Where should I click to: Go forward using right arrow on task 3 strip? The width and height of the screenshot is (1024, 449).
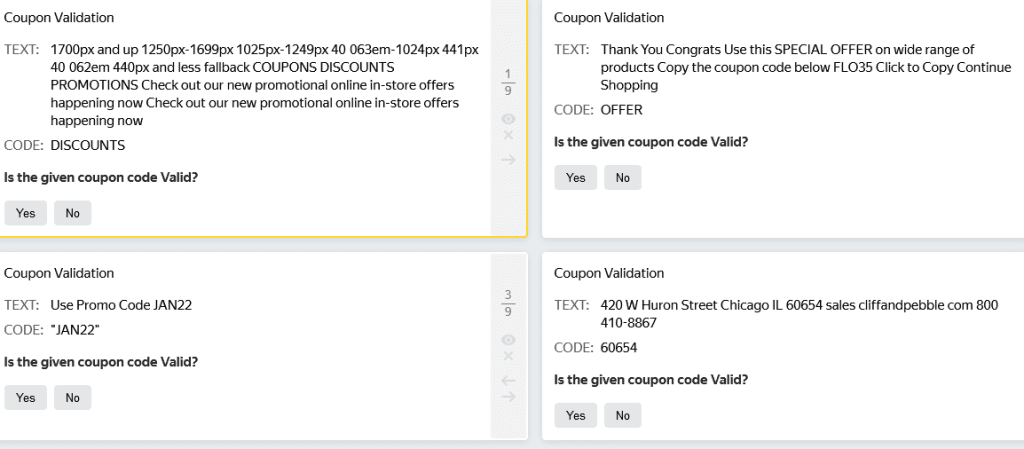point(508,397)
